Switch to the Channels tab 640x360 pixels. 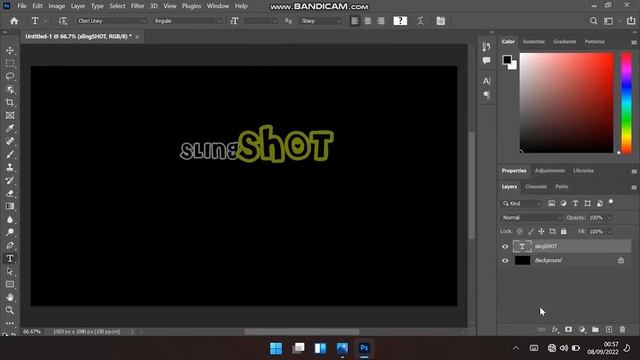tap(536, 187)
